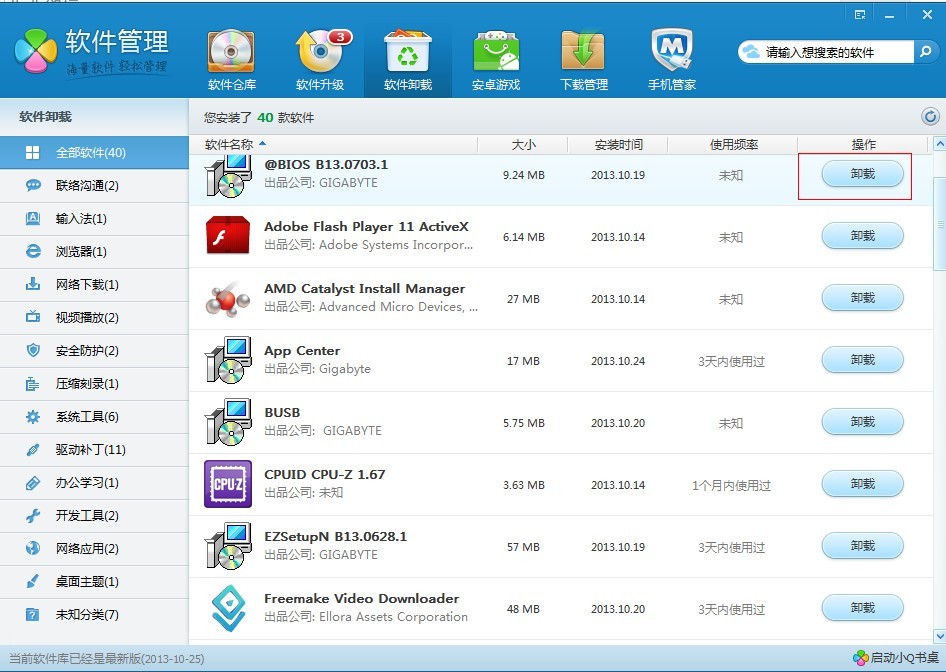Click the search magnifier icon

coord(925,52)
